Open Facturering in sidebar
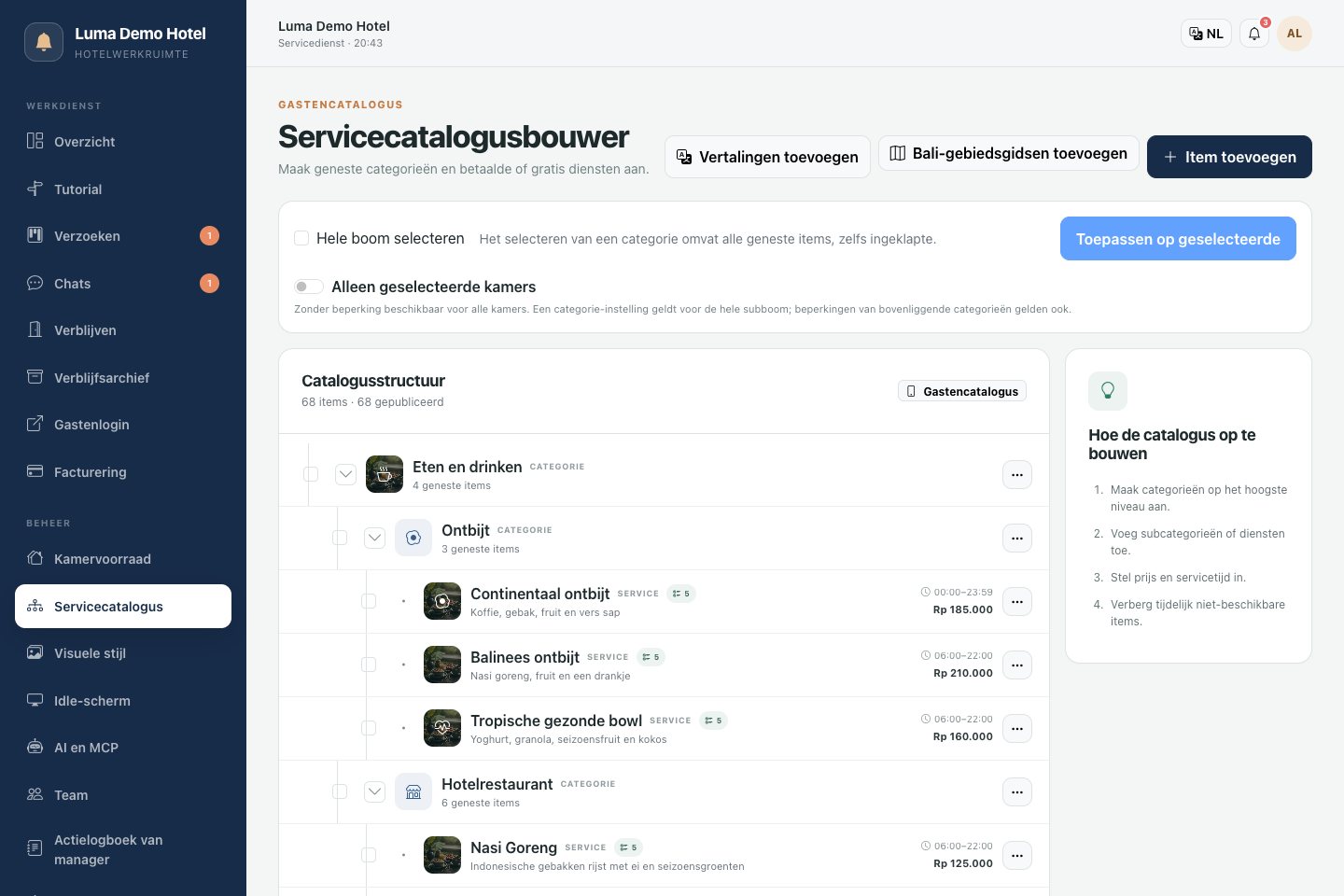1344x896 pixels. (x=123, y=472)
